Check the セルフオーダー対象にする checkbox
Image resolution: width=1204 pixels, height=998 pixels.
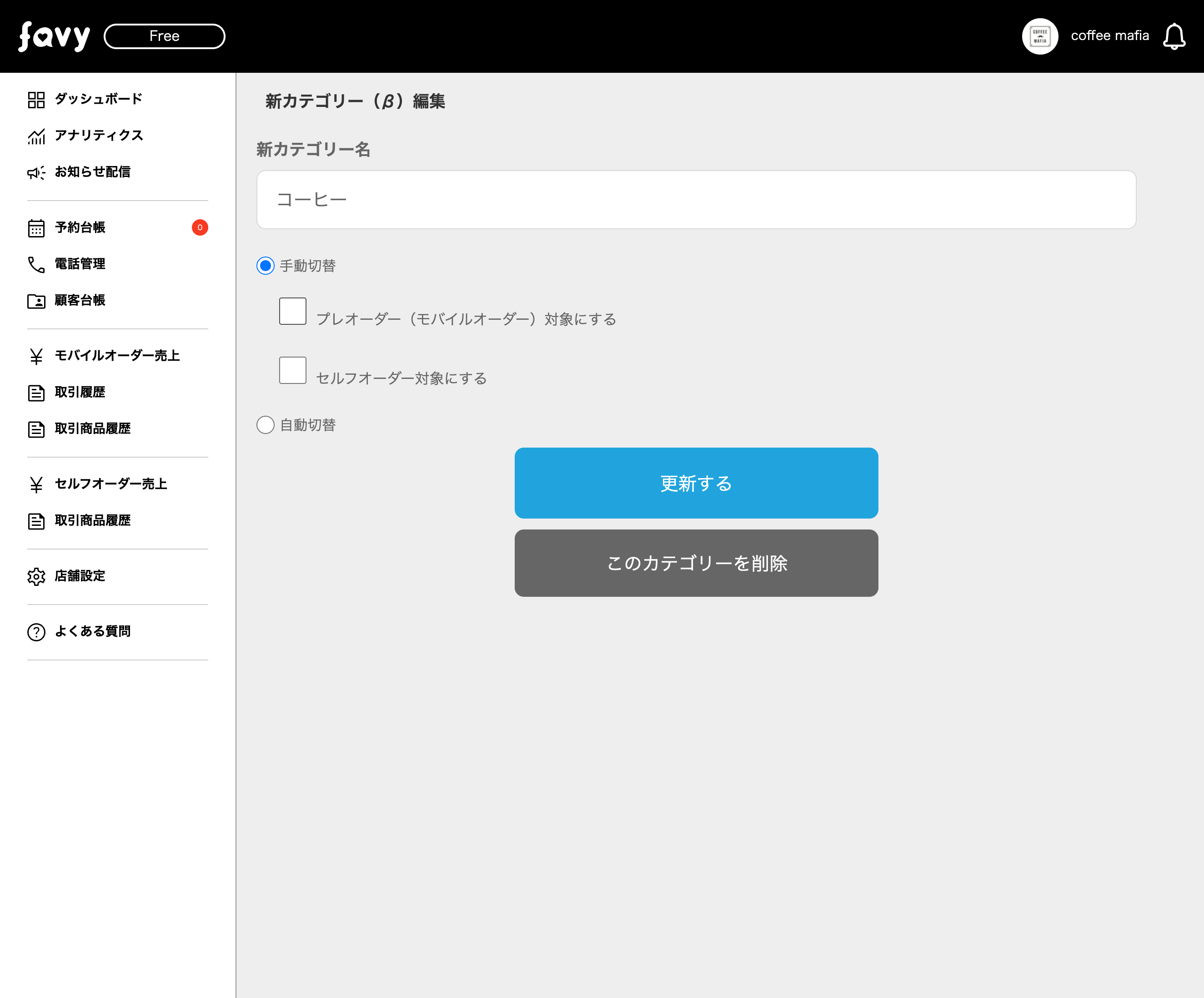(x=292, y=371)
